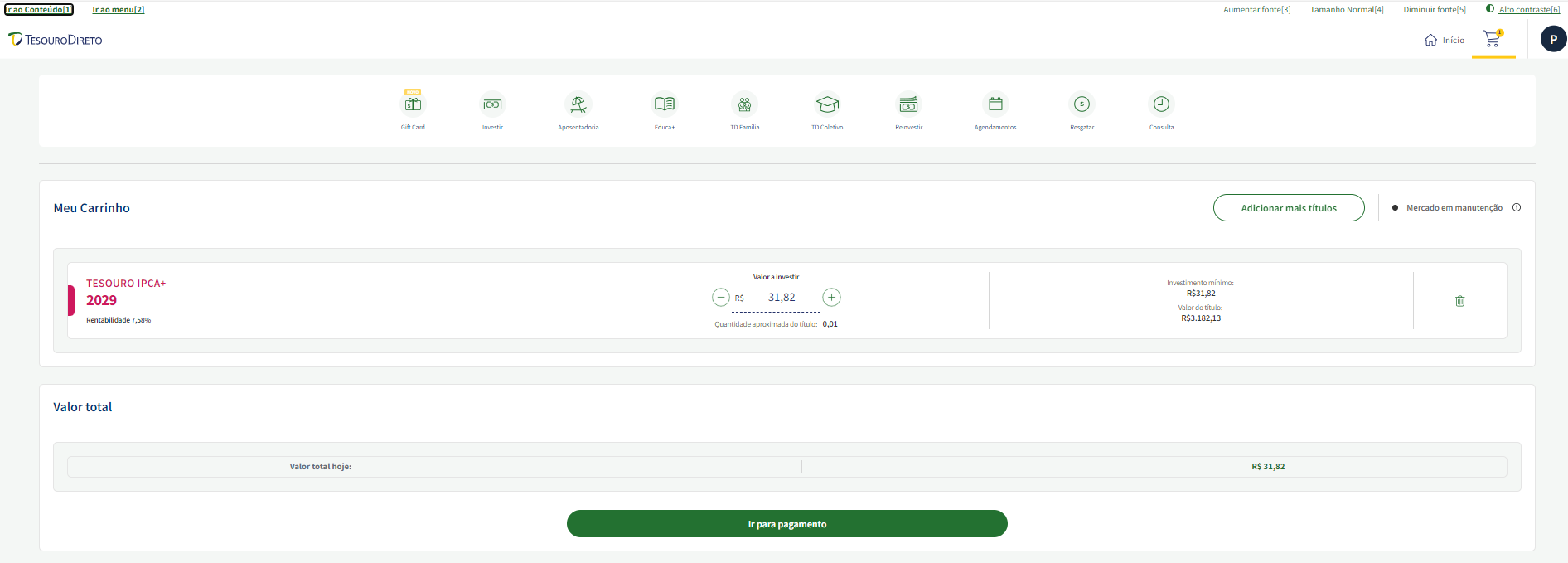Open the TD Coletivo graduation cap icon

point(827,104)
